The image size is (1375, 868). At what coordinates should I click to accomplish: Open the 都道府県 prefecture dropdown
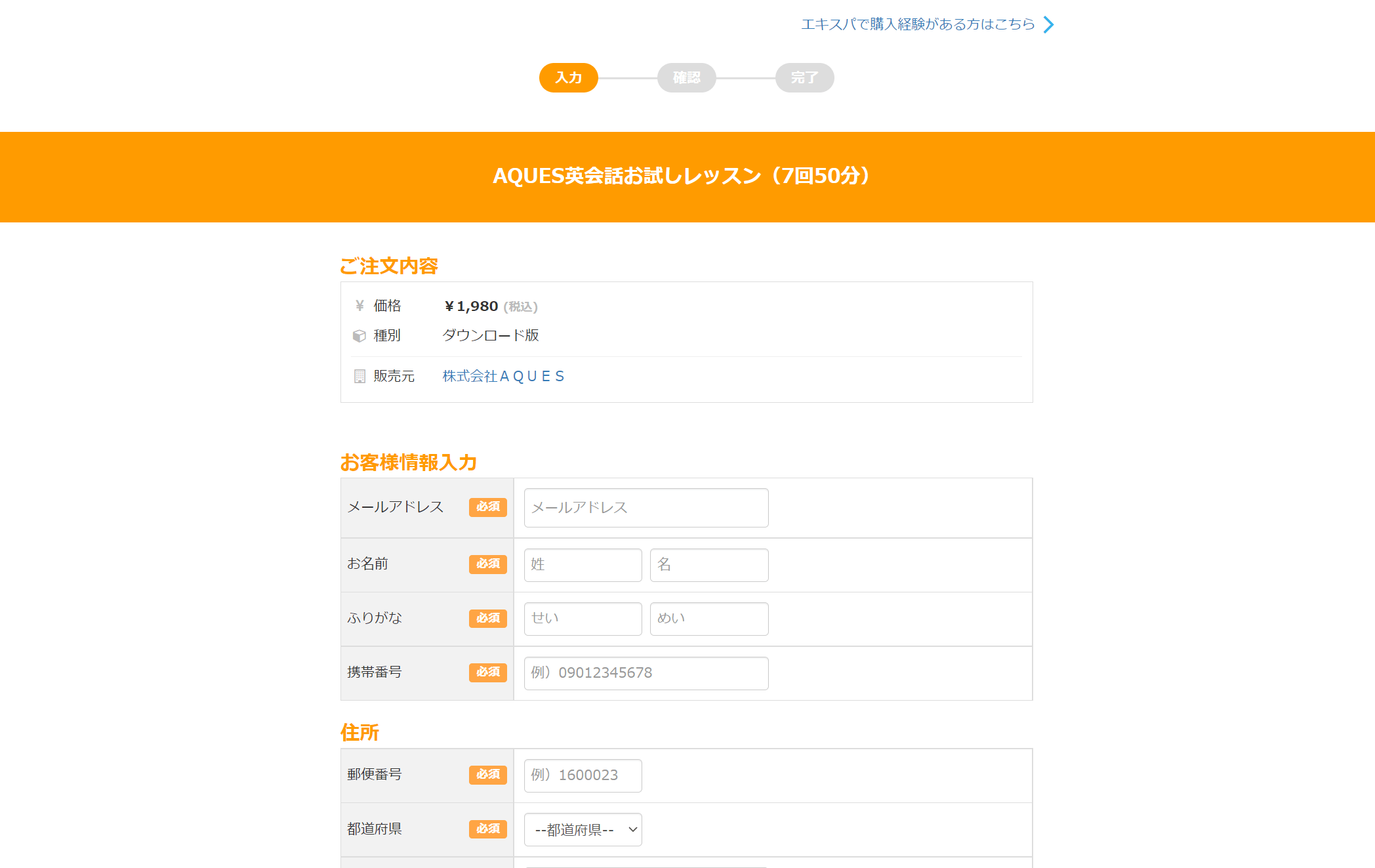[583, 830]
